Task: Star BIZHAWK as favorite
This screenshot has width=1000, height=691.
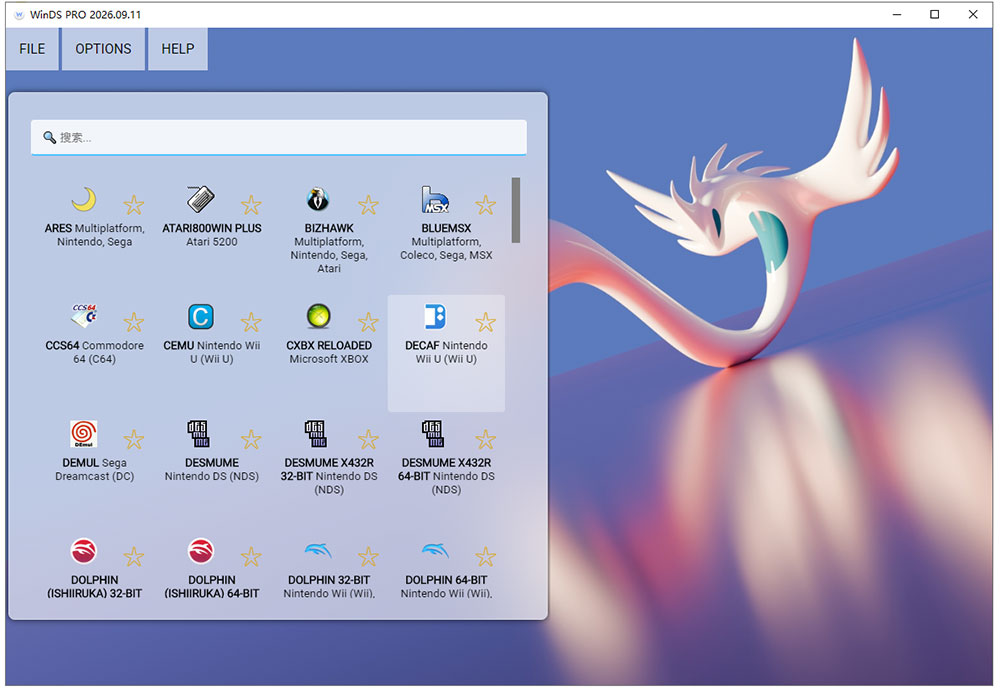Action: (368, 205)
